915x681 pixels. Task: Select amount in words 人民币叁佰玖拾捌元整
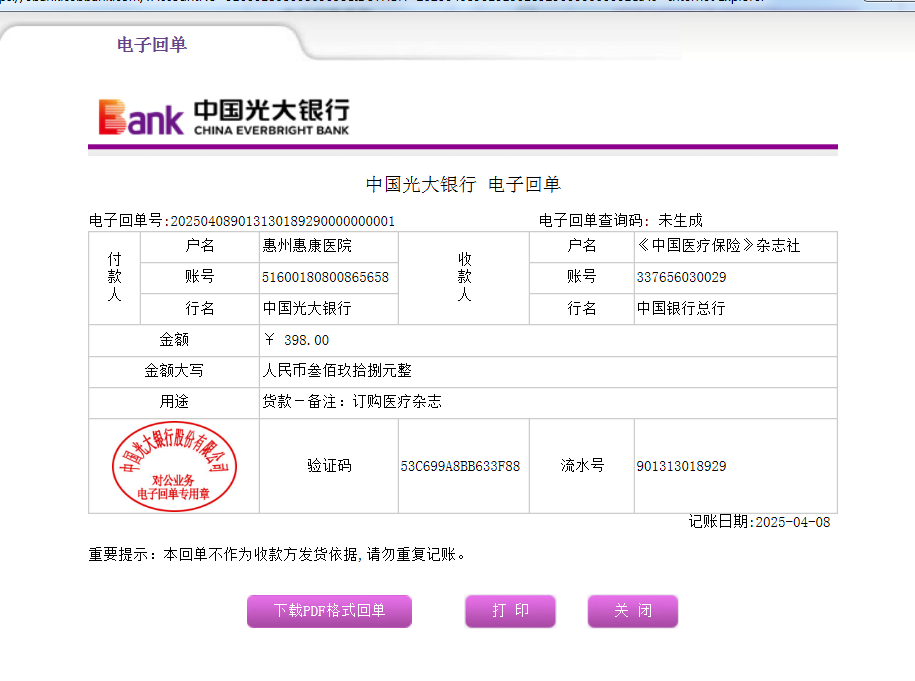pos(337,371)
